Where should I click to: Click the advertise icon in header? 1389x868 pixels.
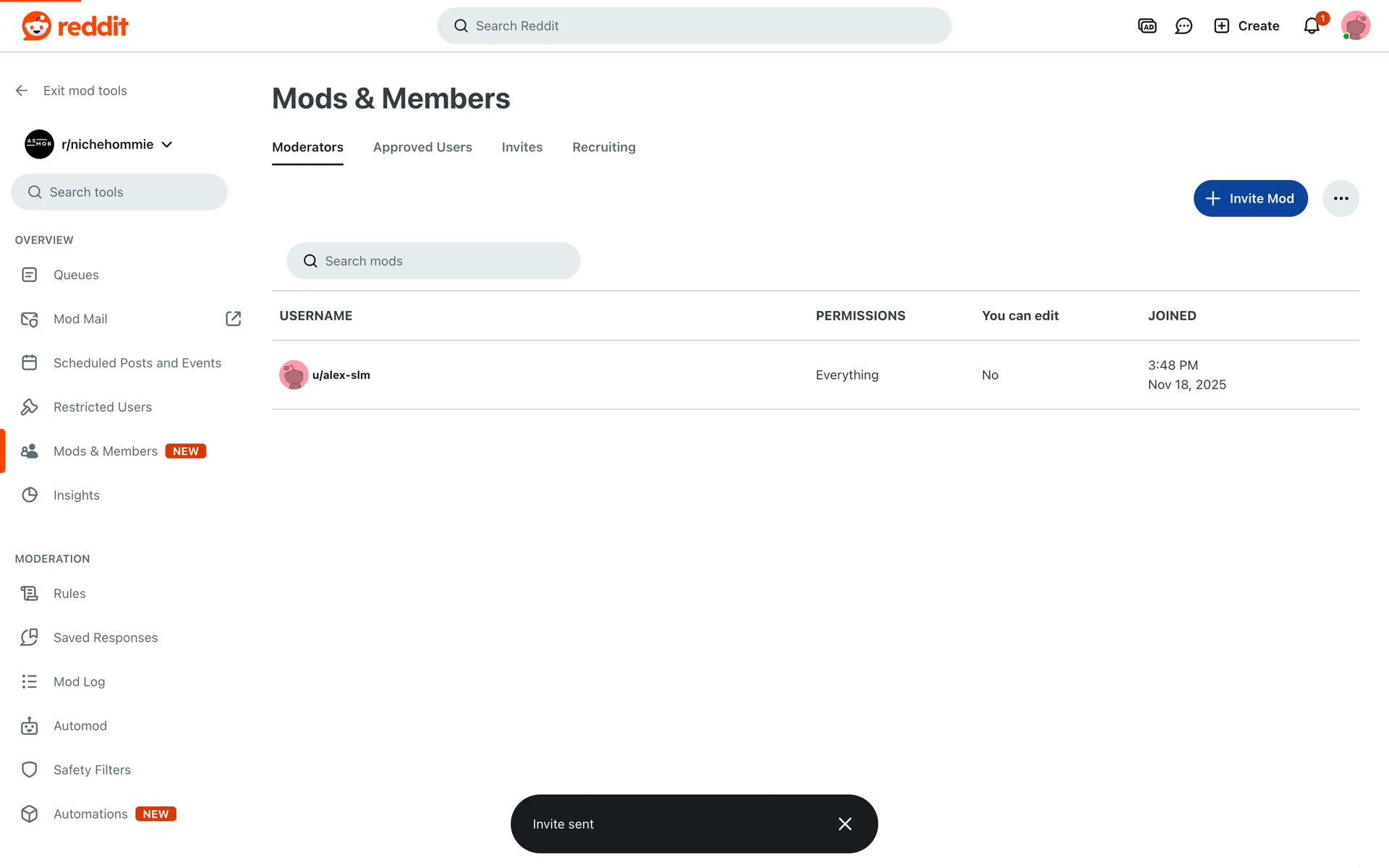pos(1147,26)
